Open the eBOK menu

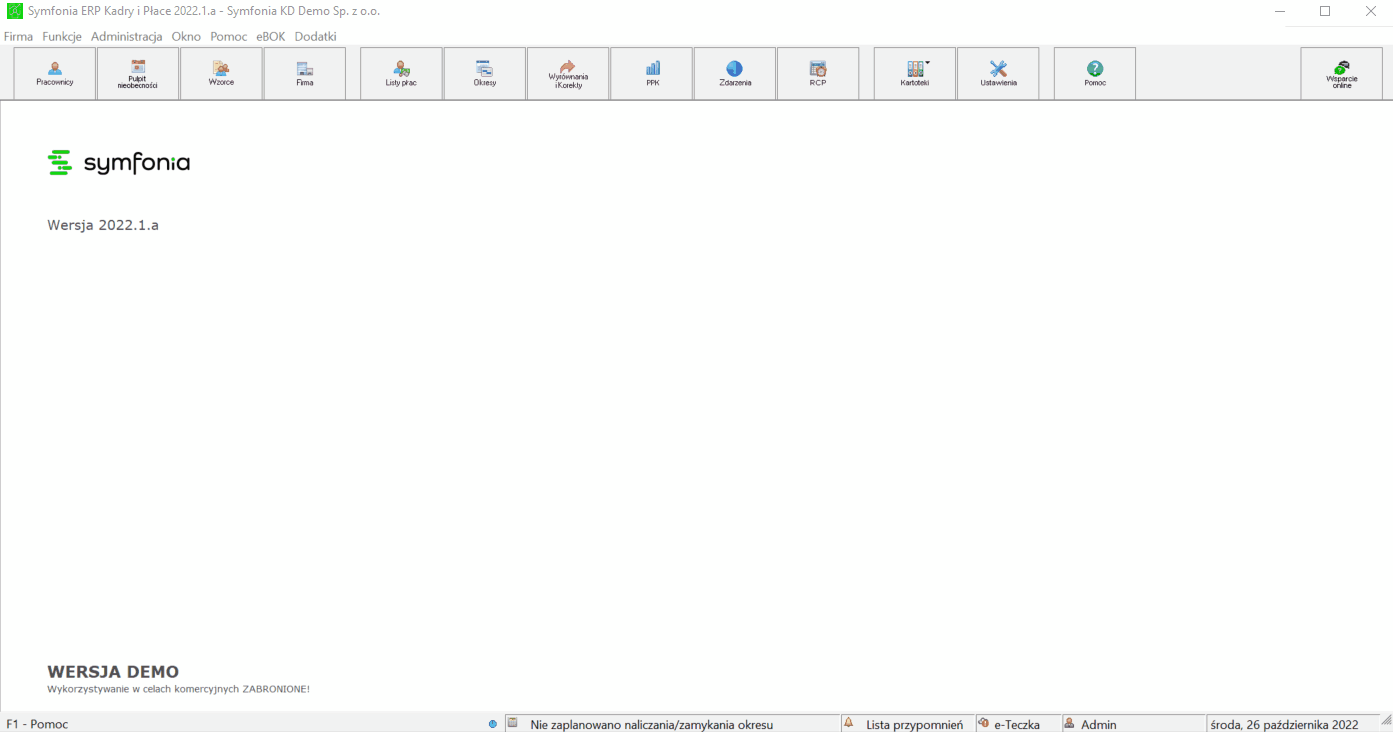tap(271, 36)
